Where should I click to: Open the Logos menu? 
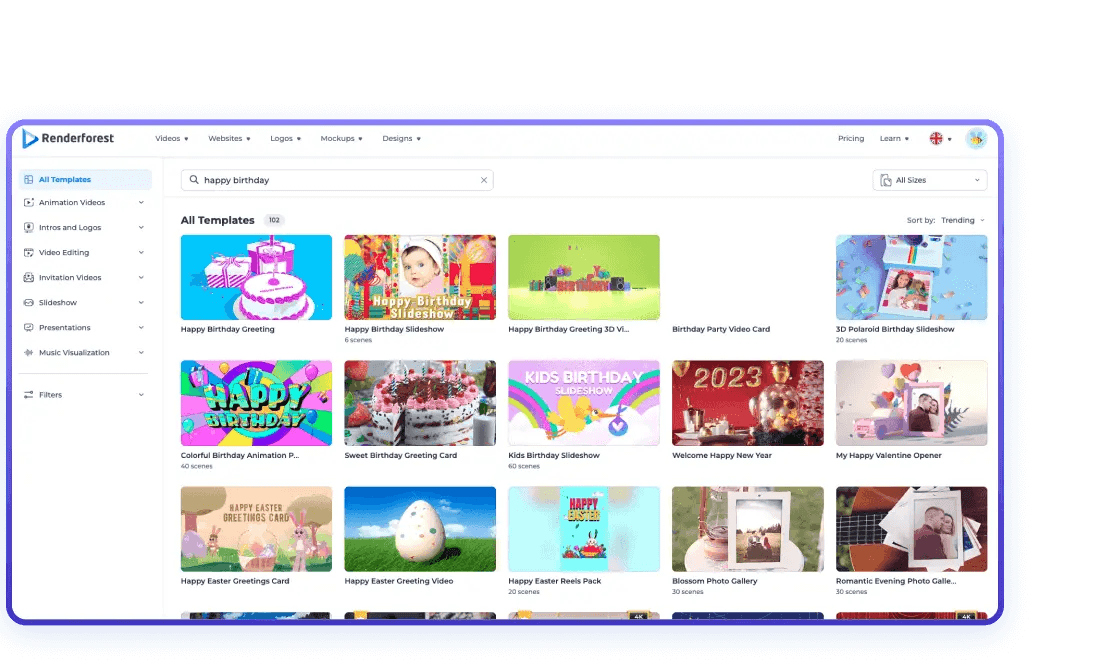coord(285,139)
